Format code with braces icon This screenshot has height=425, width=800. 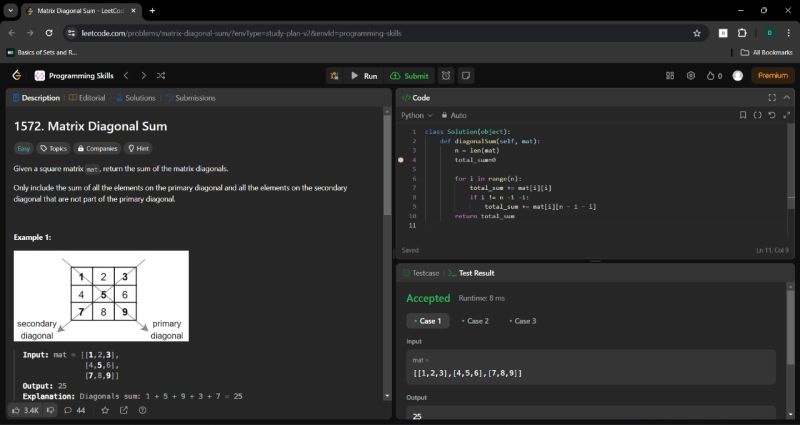[x=758, y=115]
